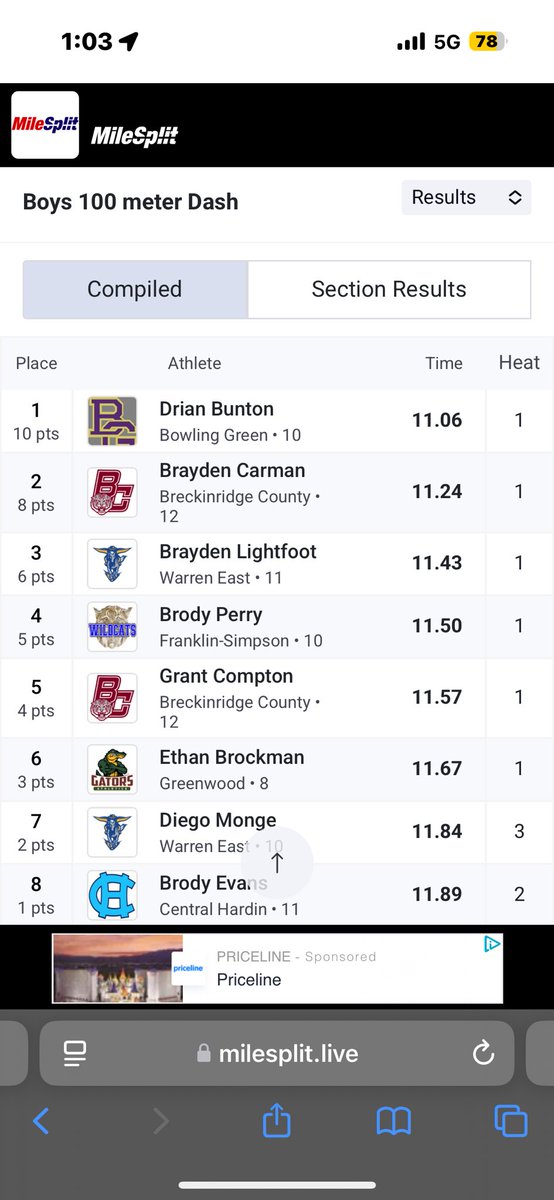Open Safari bookmarks
The image size is (554, 1200).
(x=394, y=1122)
